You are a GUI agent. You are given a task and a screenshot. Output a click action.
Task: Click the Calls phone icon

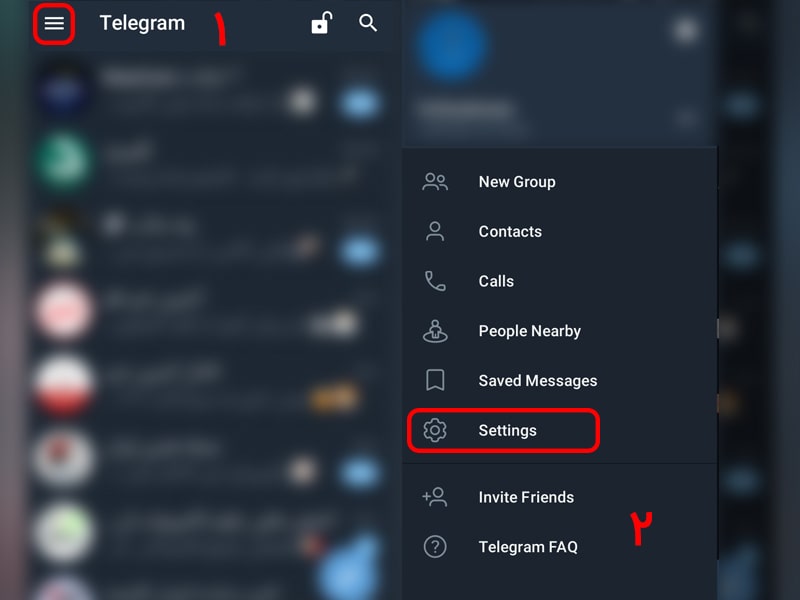click(435, 281)
